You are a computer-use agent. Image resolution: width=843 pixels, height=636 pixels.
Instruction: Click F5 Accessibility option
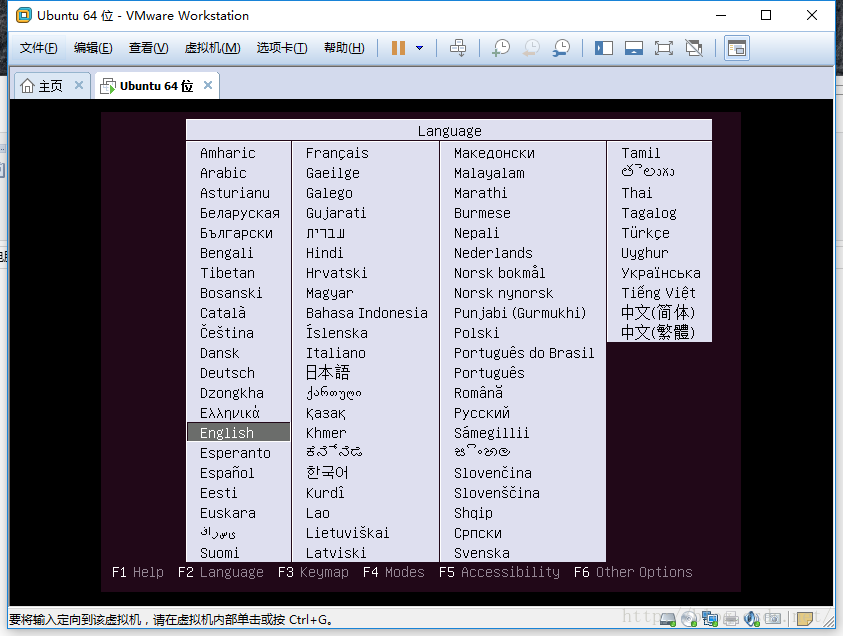point(499,572)
